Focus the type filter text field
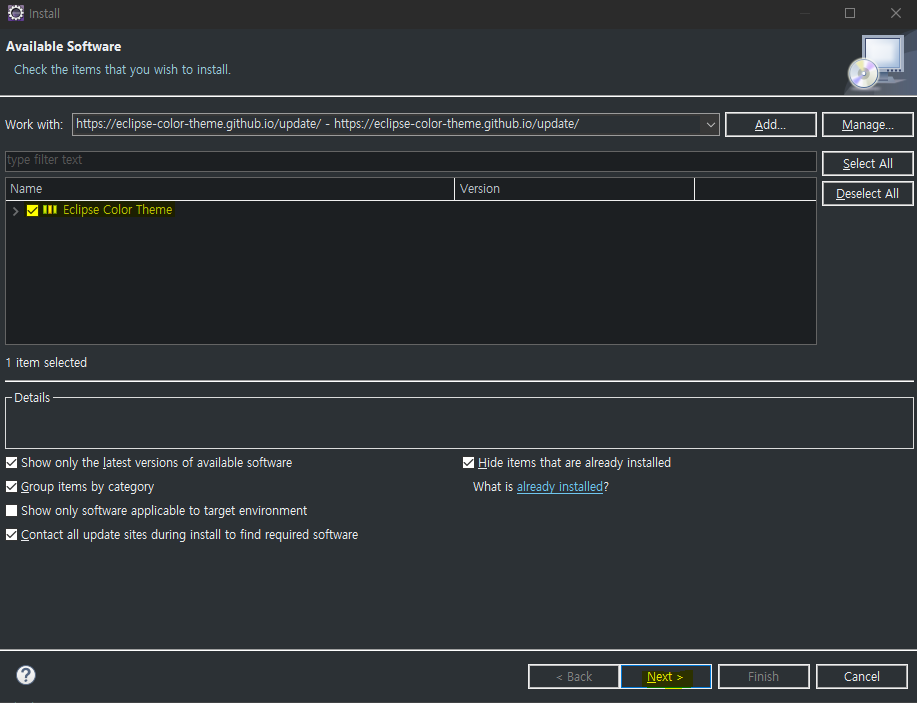 coord(411,161)
